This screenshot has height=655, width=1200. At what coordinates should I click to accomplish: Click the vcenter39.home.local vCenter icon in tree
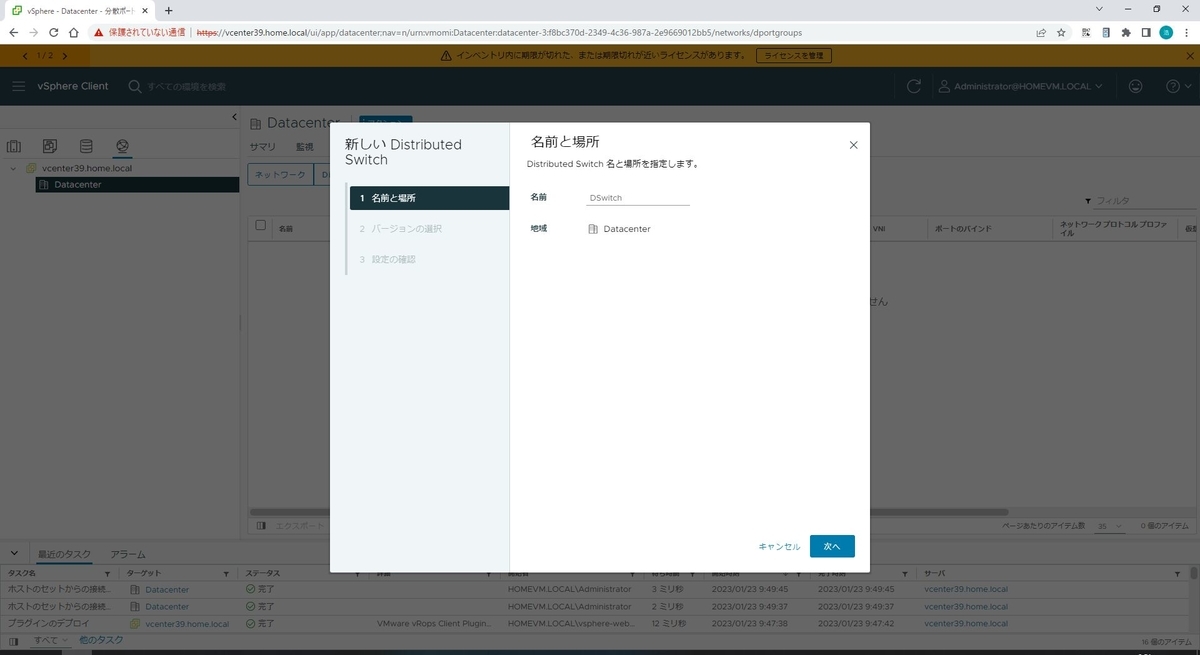(x=30, y=168)
